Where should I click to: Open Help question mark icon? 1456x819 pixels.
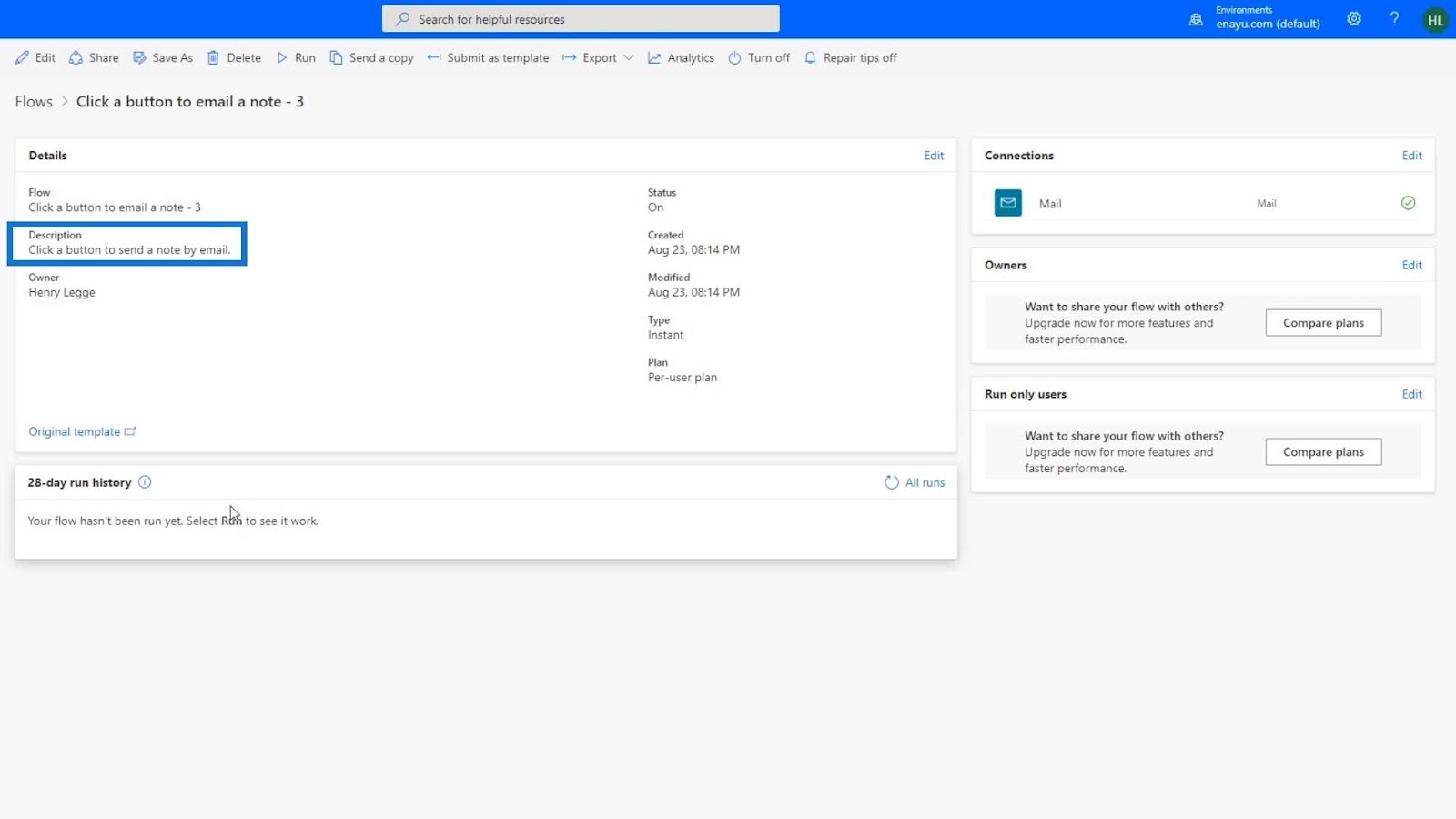click(x=1394, y=18)
